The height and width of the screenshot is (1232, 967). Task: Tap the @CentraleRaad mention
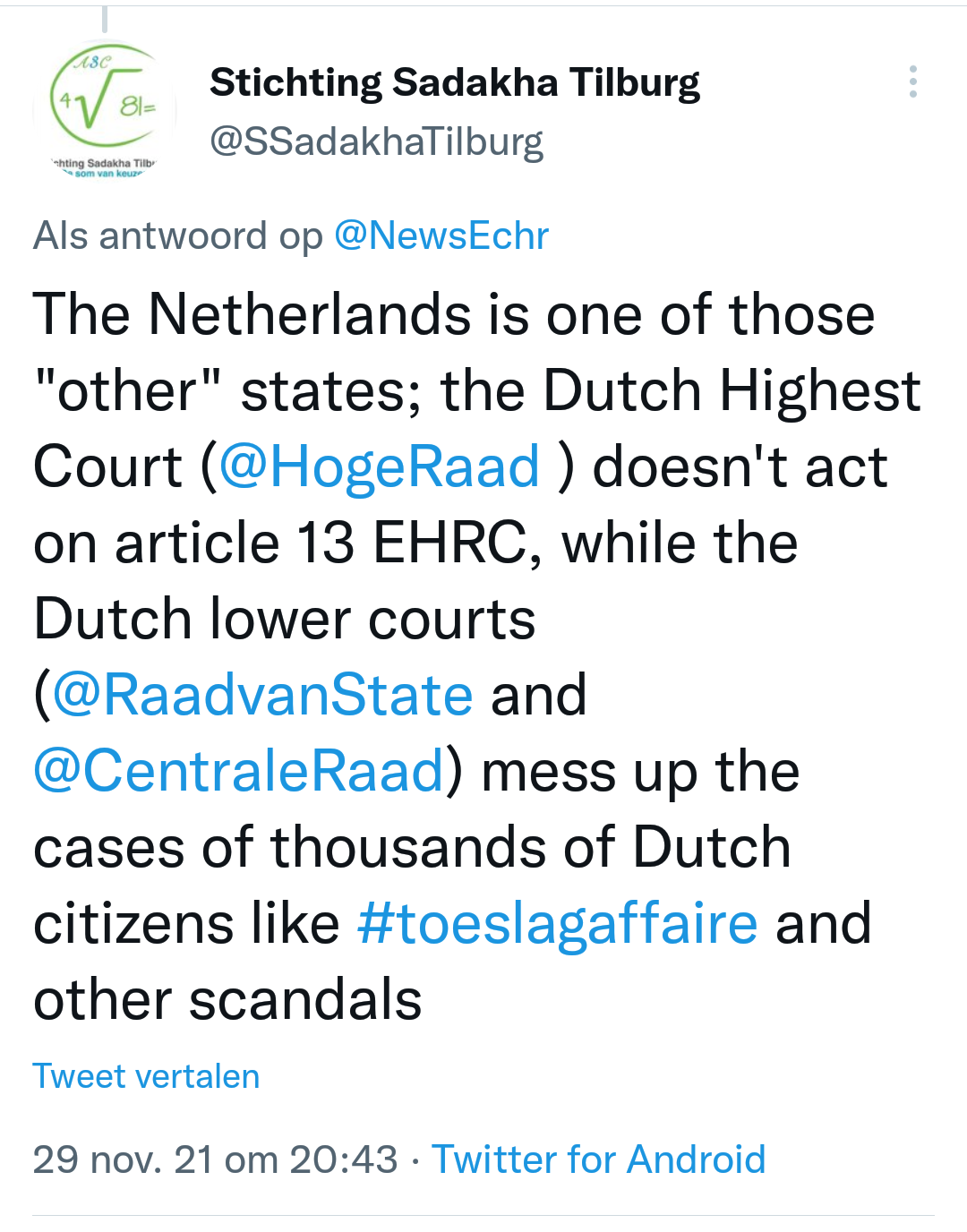click(239, 772)
